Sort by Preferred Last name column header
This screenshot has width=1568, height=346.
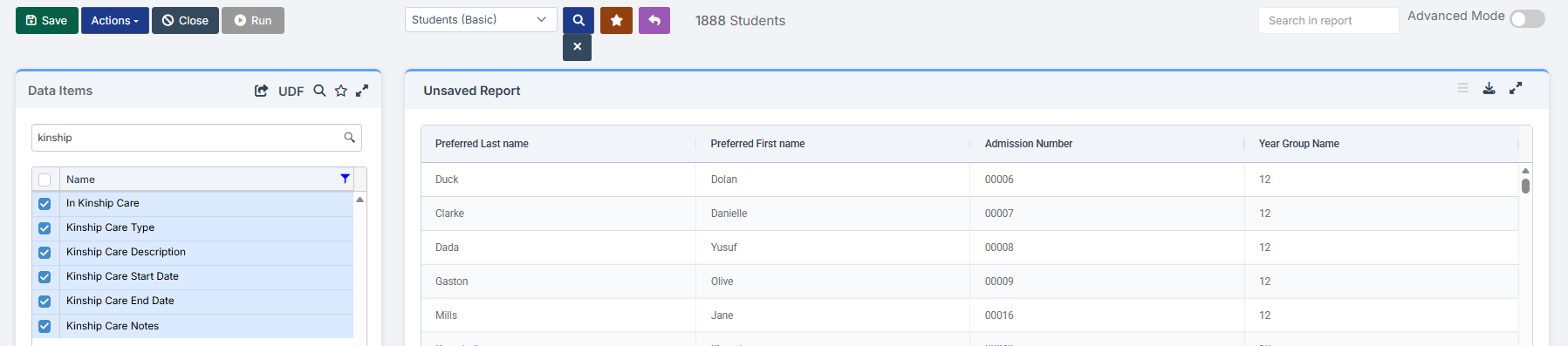pyautogui.click(x=482, y=144)
